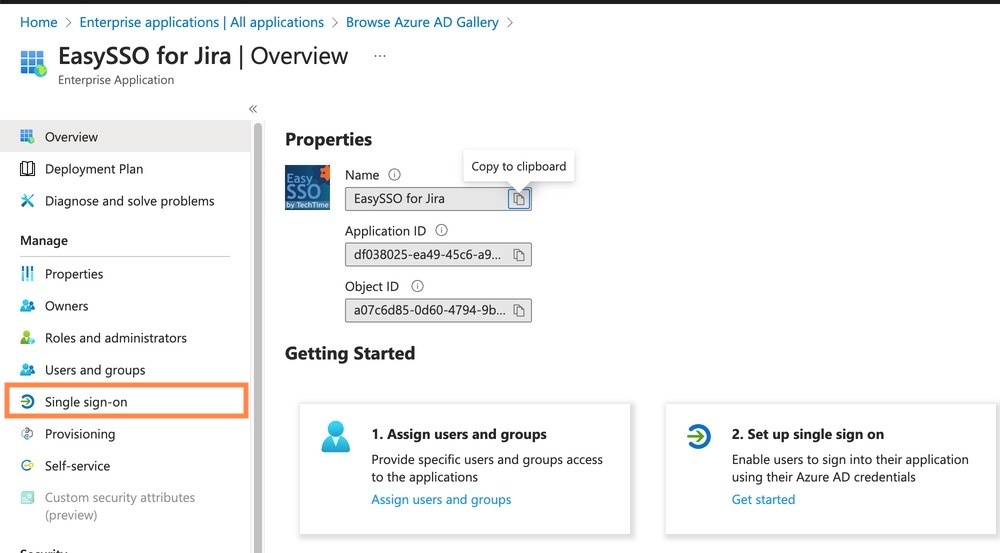
Task: Click the EasySSO for Jira app grid icon
Action: pyautogui.click(x=33, y=63)
